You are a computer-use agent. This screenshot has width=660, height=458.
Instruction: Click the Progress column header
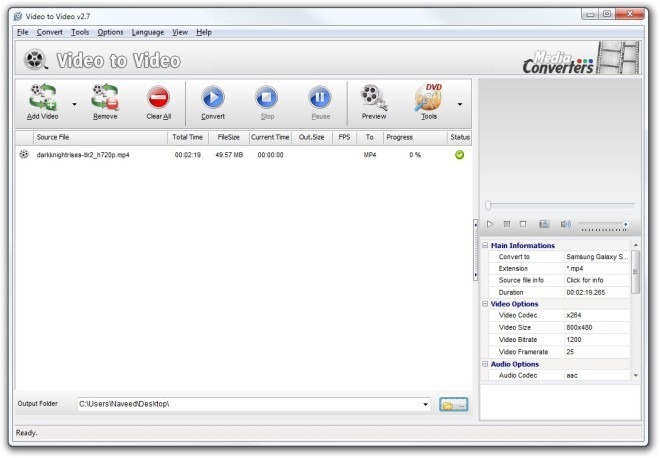pyautogui.click(x=415, y=137)
